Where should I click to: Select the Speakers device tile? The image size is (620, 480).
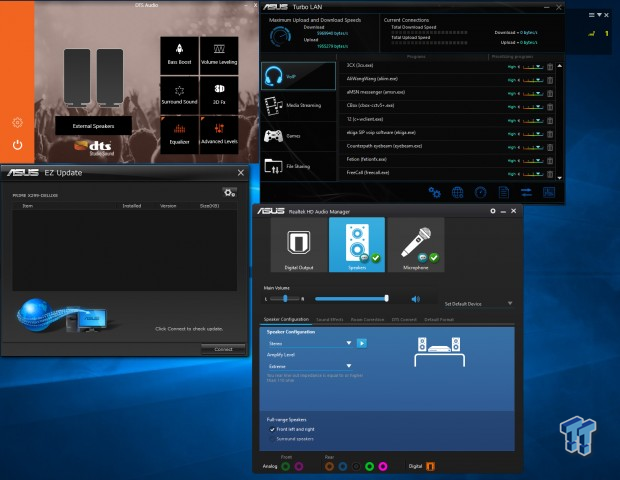[357, 245]
